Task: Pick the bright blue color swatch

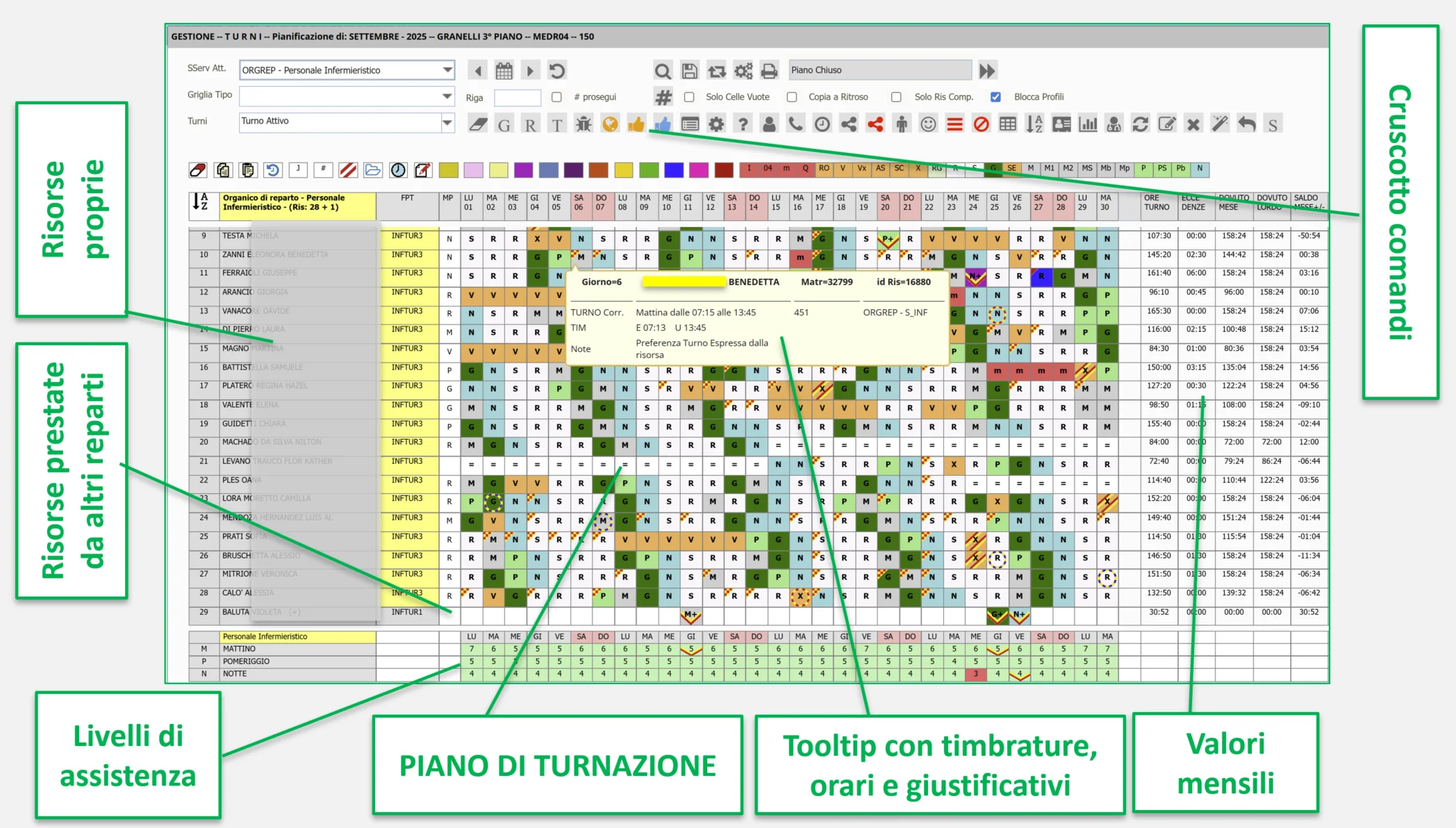Action: tap(674, 169)
